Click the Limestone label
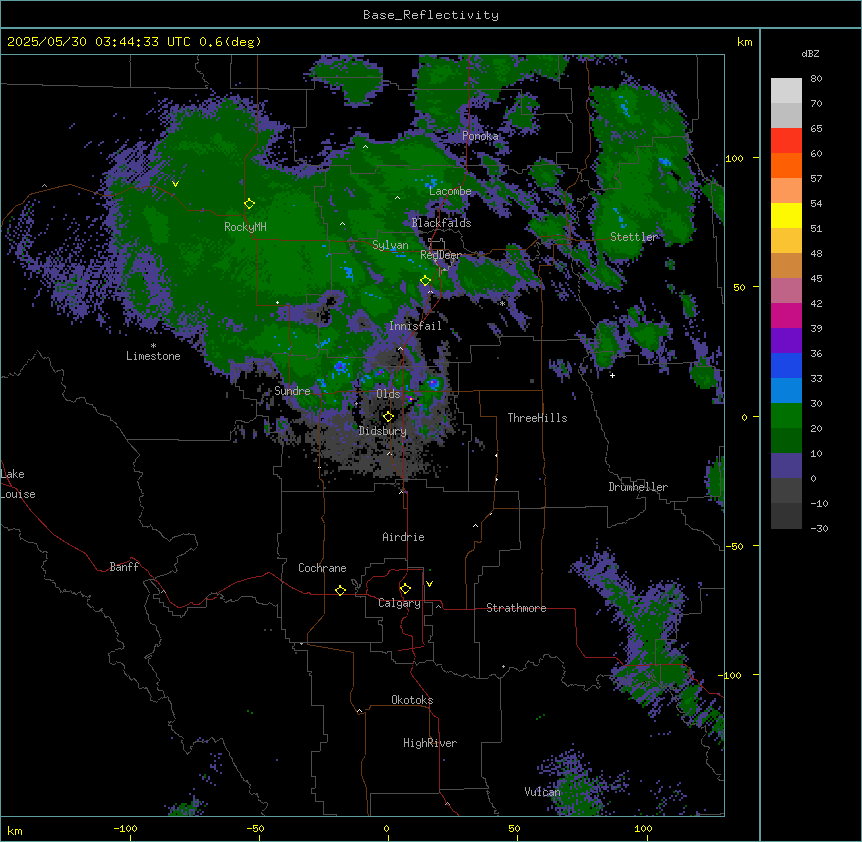 [x=153, y=356]
